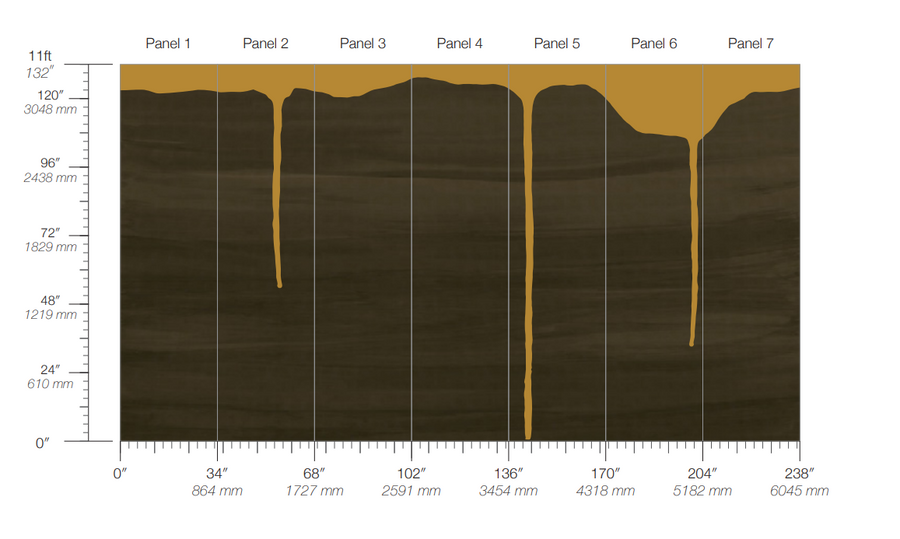Select the 238″ width label
Image resolution: width=900 pixels, height=539 pixels.
pos(800,474)
